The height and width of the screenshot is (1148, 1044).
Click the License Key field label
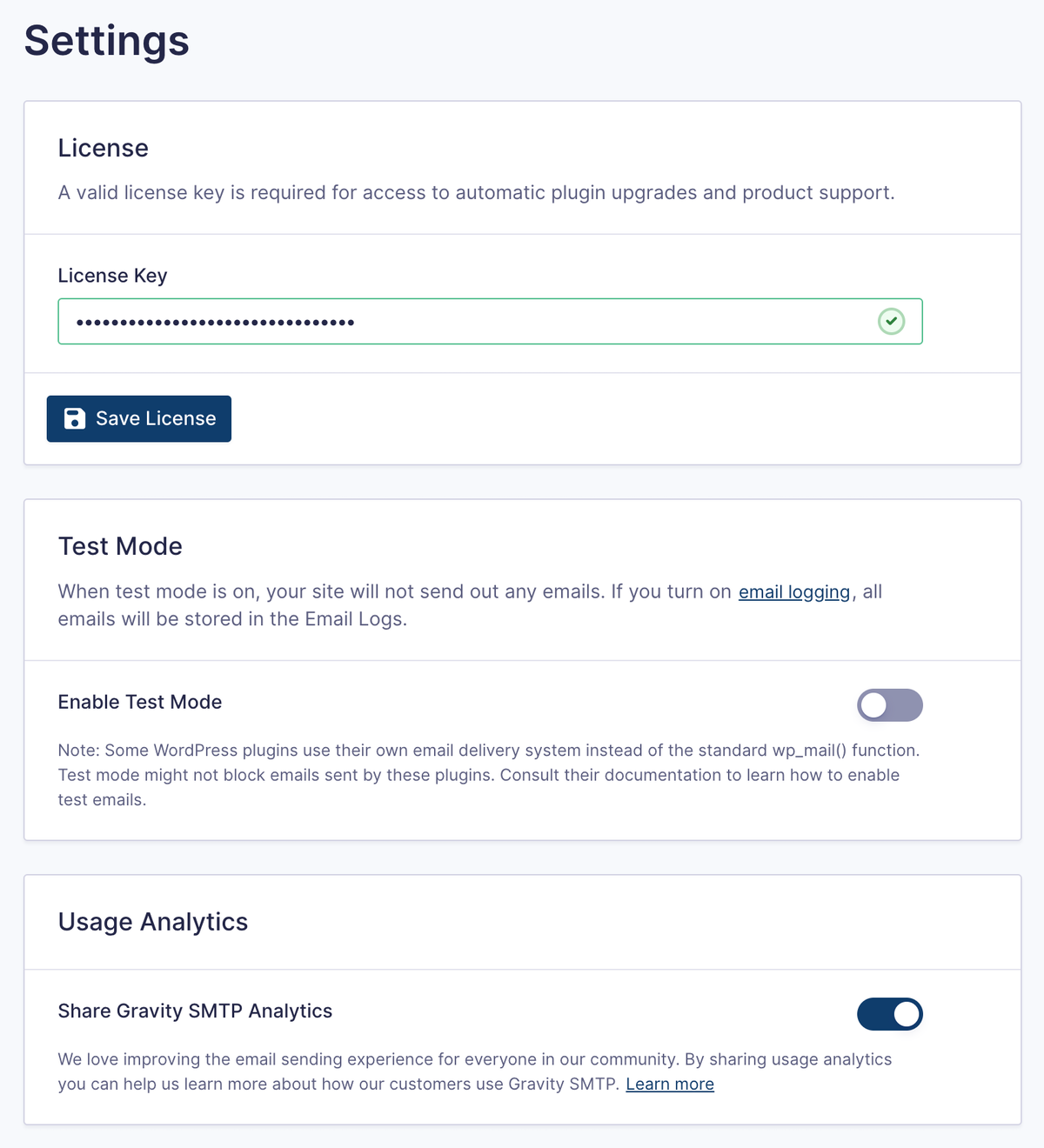coord(112,275)
